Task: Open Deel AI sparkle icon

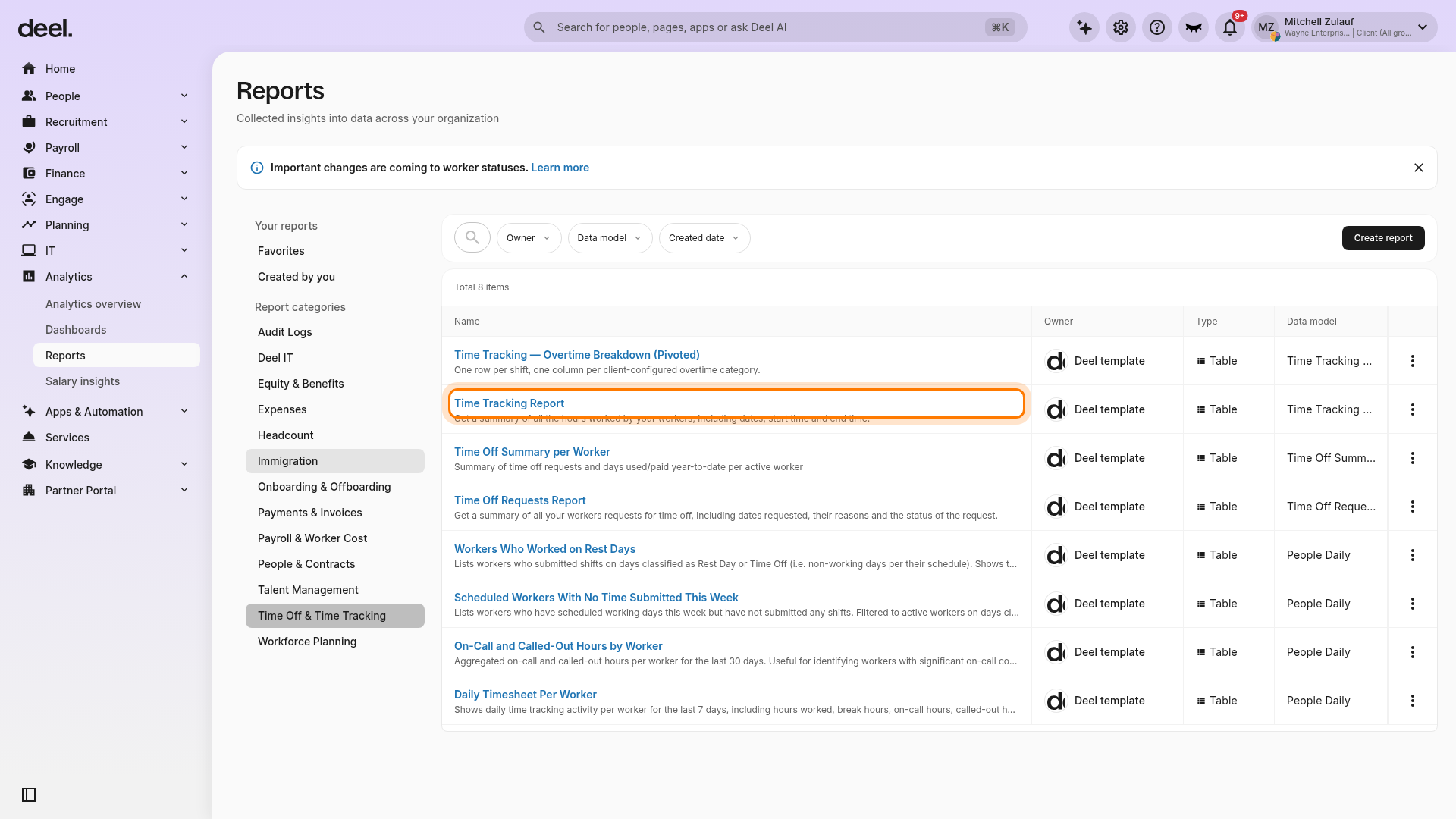Action: click(x=1084, y=27)
